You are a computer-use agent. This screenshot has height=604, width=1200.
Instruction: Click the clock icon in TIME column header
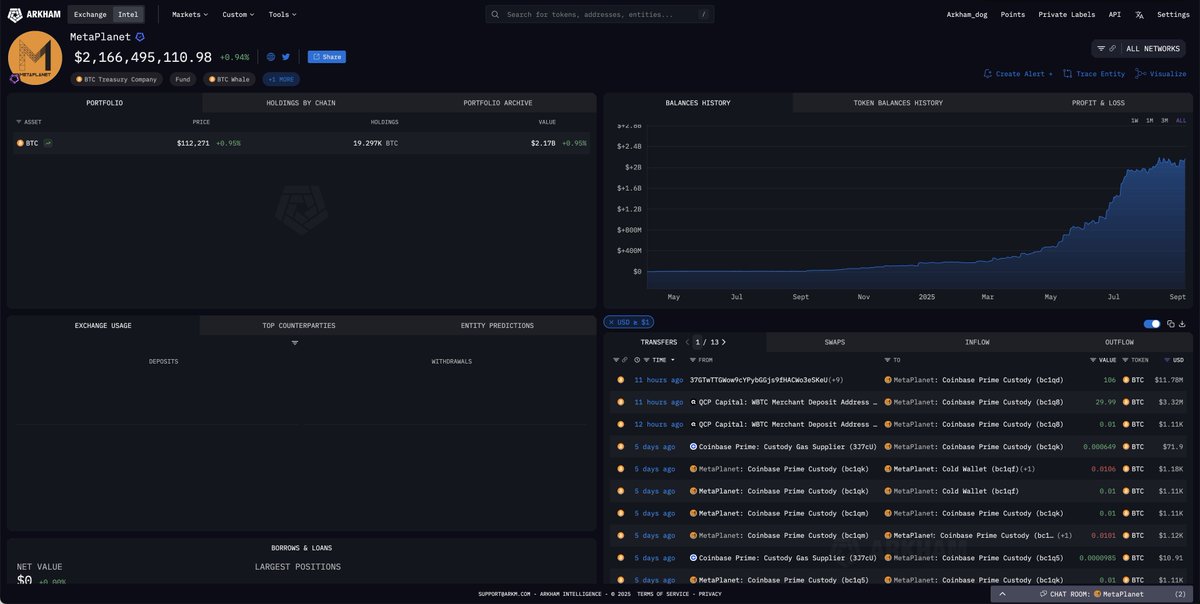(x=637, y=360)
